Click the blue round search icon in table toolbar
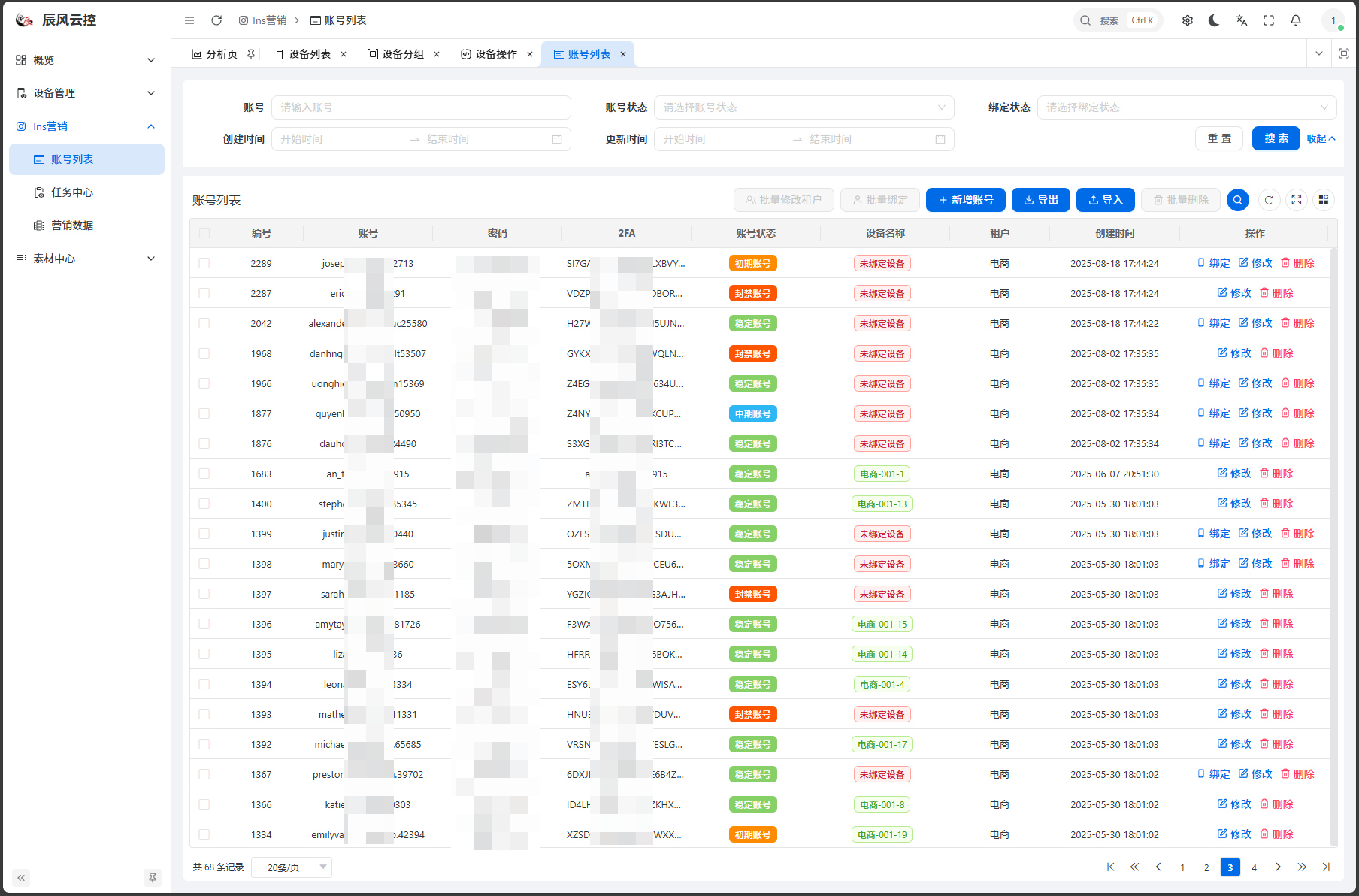This screenshot has height=896, width=1359. (1237, 200)
